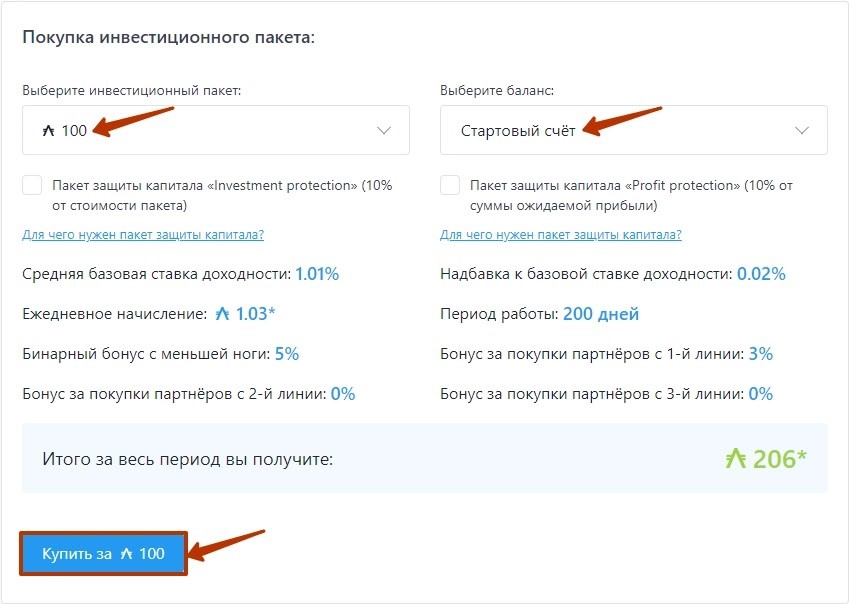Expand the chevron in the investment package selector

coord(384,130)
